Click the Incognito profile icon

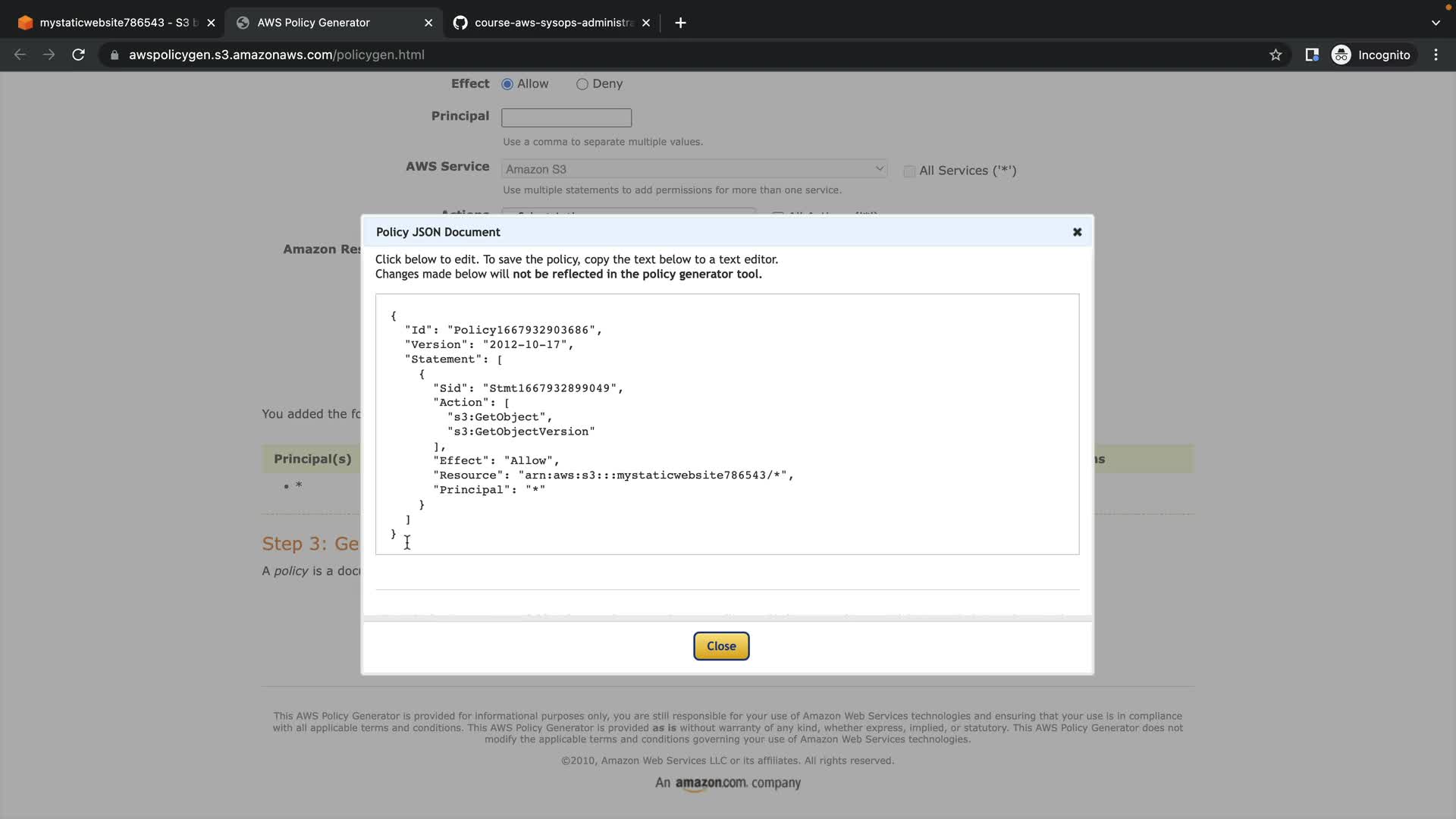click(x=1341, y=55)
